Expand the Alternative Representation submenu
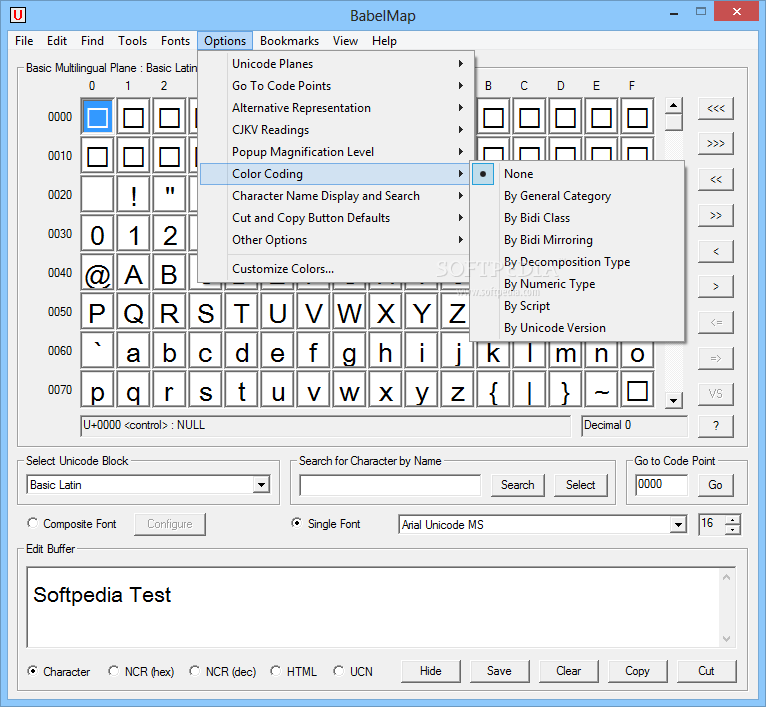 click(x=337, y=108)
